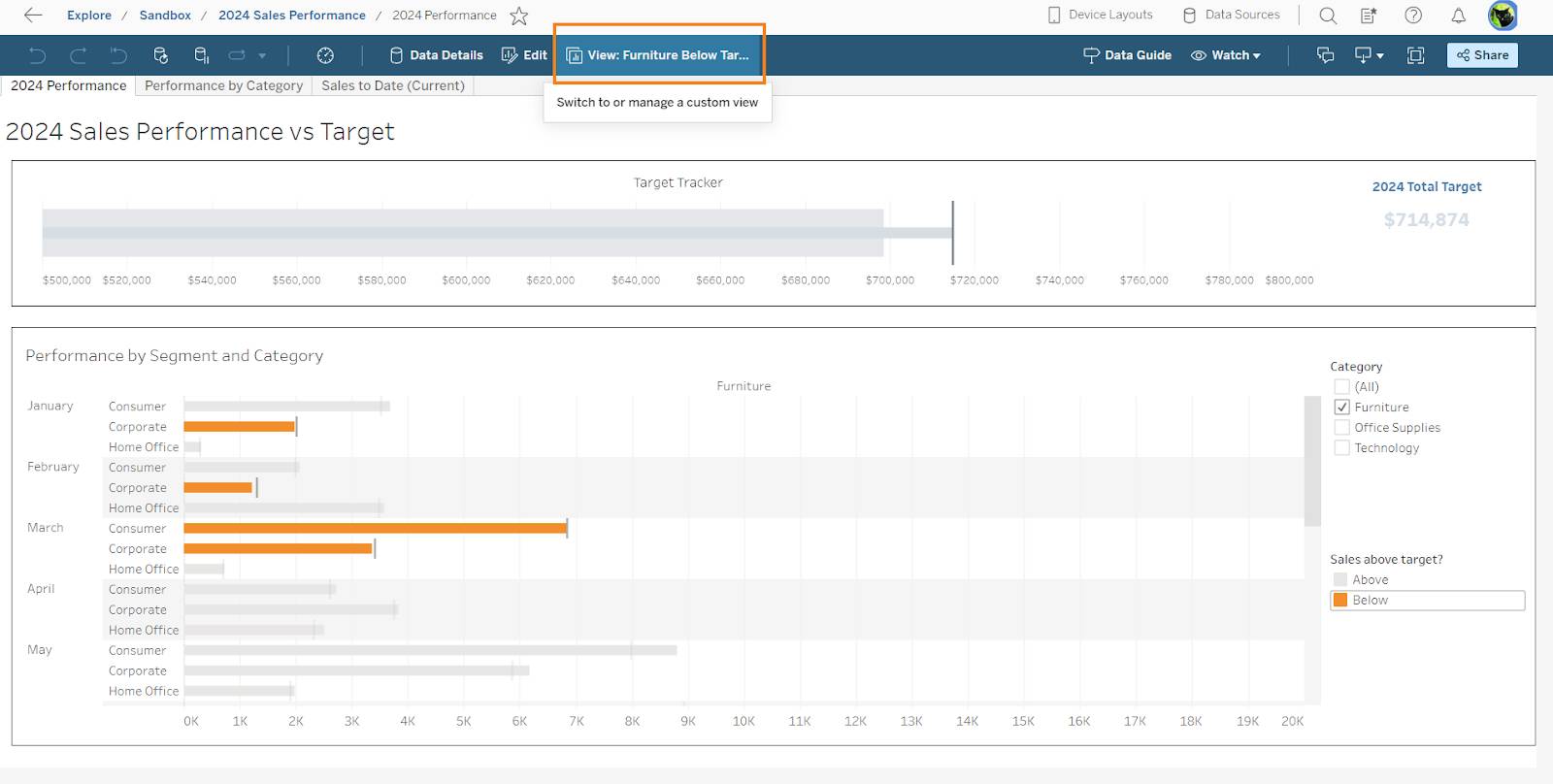Click the Pause auto updates icon
Screen dimensions: 1553x784
point(201,55)
